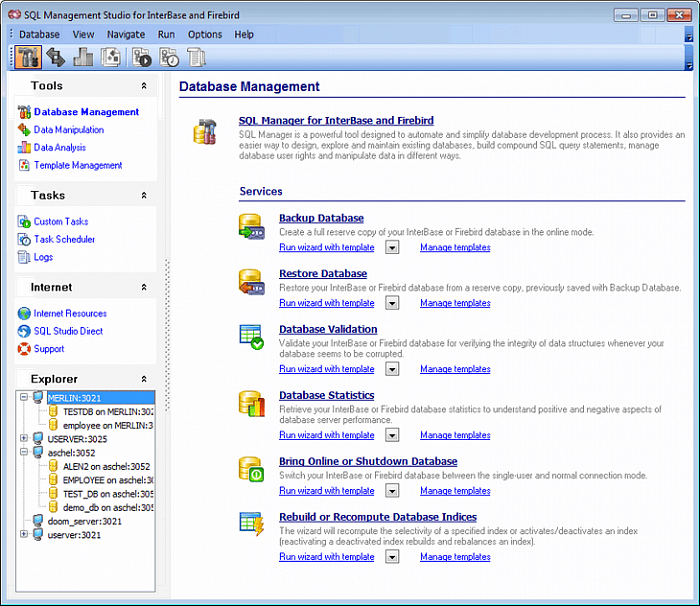This screenshot has height=606, width=700.
Task: Click Bring Online or Shutdown Database link
Action: click(x=368, y=462)
